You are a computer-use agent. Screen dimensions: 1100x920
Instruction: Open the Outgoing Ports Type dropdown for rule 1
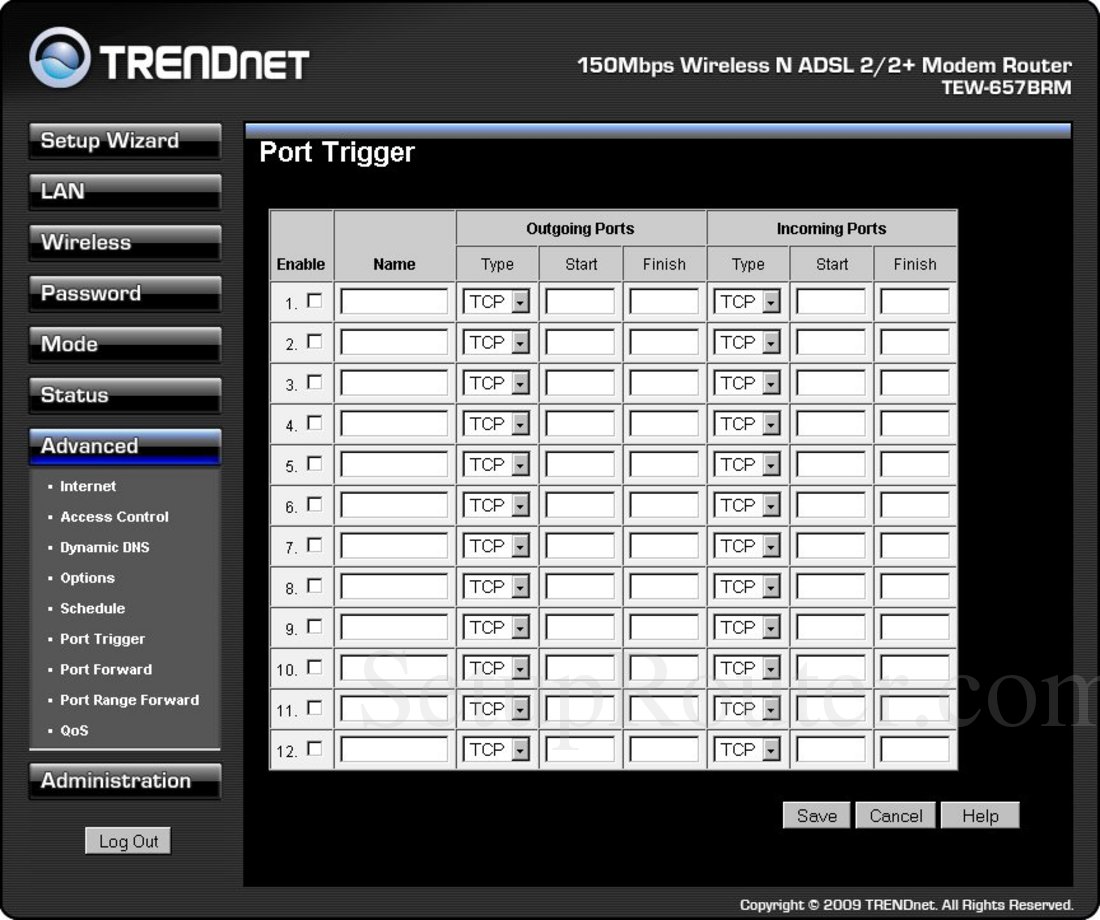496,301
